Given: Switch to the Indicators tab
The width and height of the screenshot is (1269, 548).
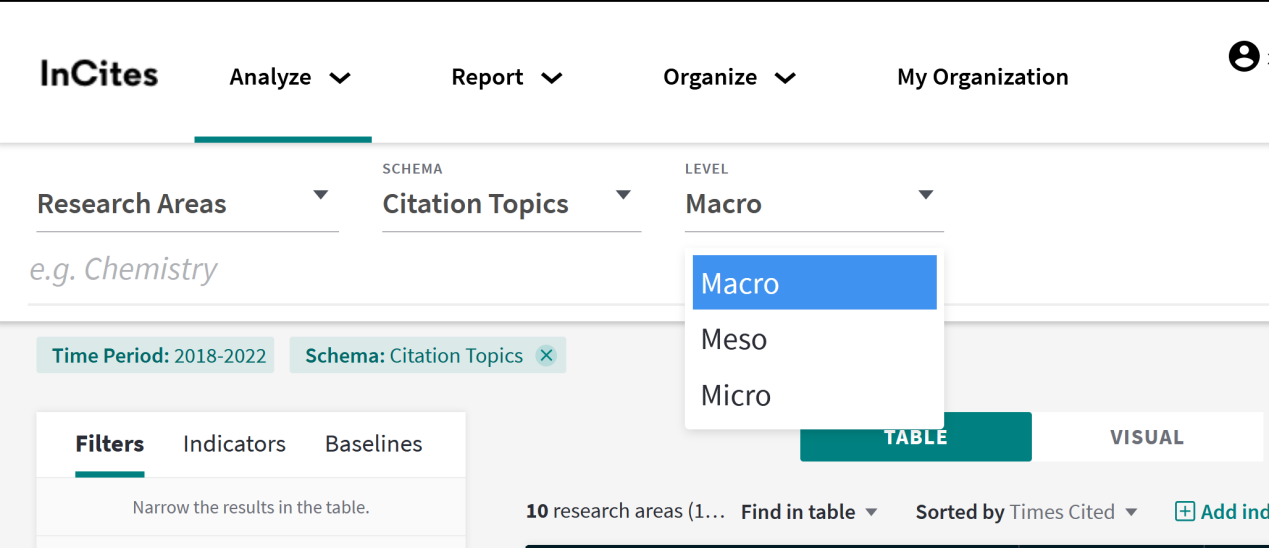Looking at the screenshot, I should pos(234,444).
